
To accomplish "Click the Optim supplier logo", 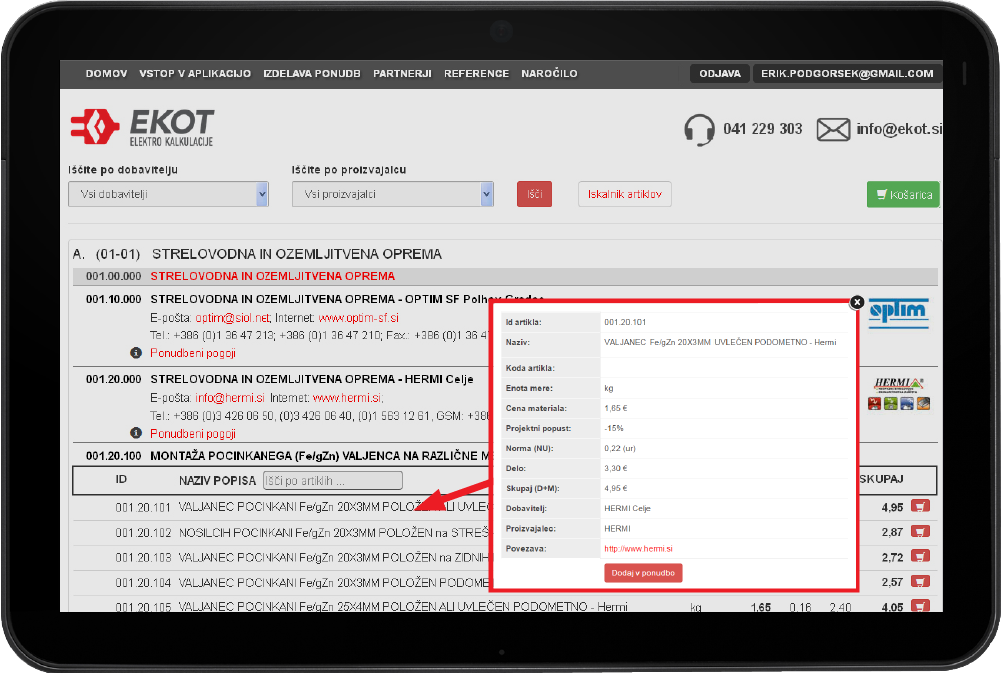I will click(x=898, y=313).
